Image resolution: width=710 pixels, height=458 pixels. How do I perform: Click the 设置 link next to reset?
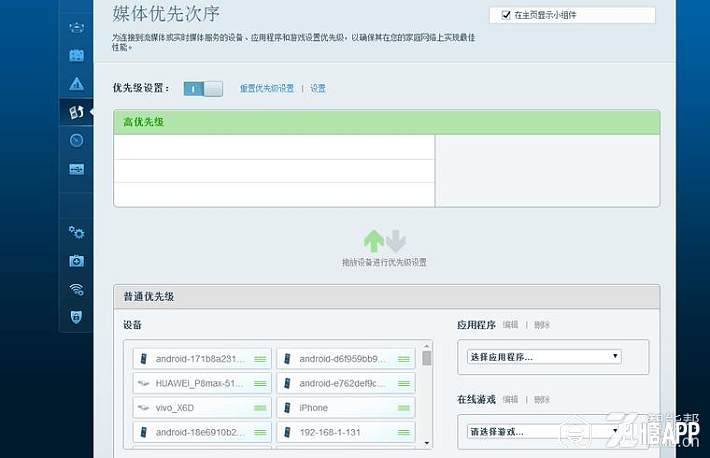coord(317,88)
